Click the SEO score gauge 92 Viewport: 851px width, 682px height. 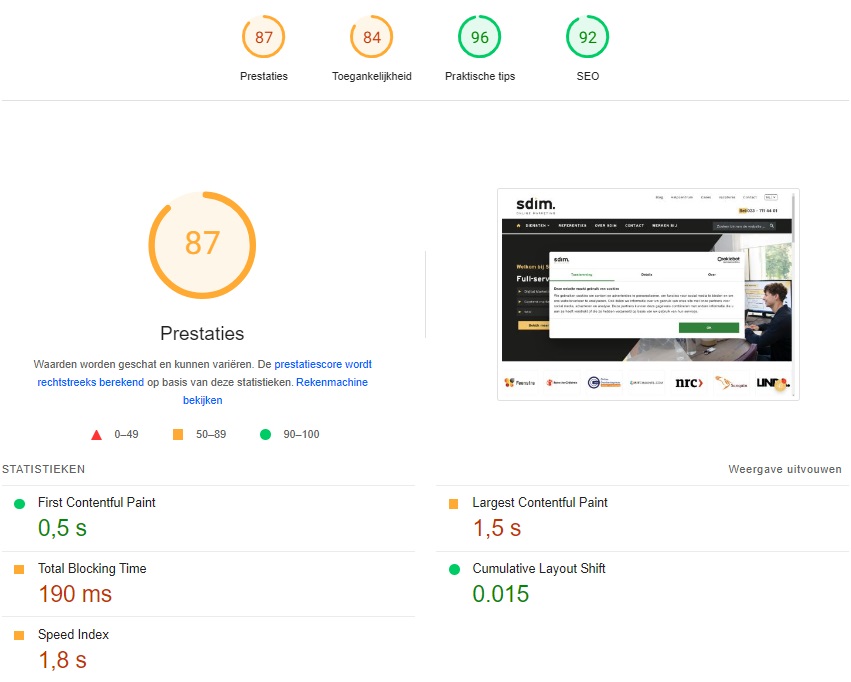(x=588, y=38)
